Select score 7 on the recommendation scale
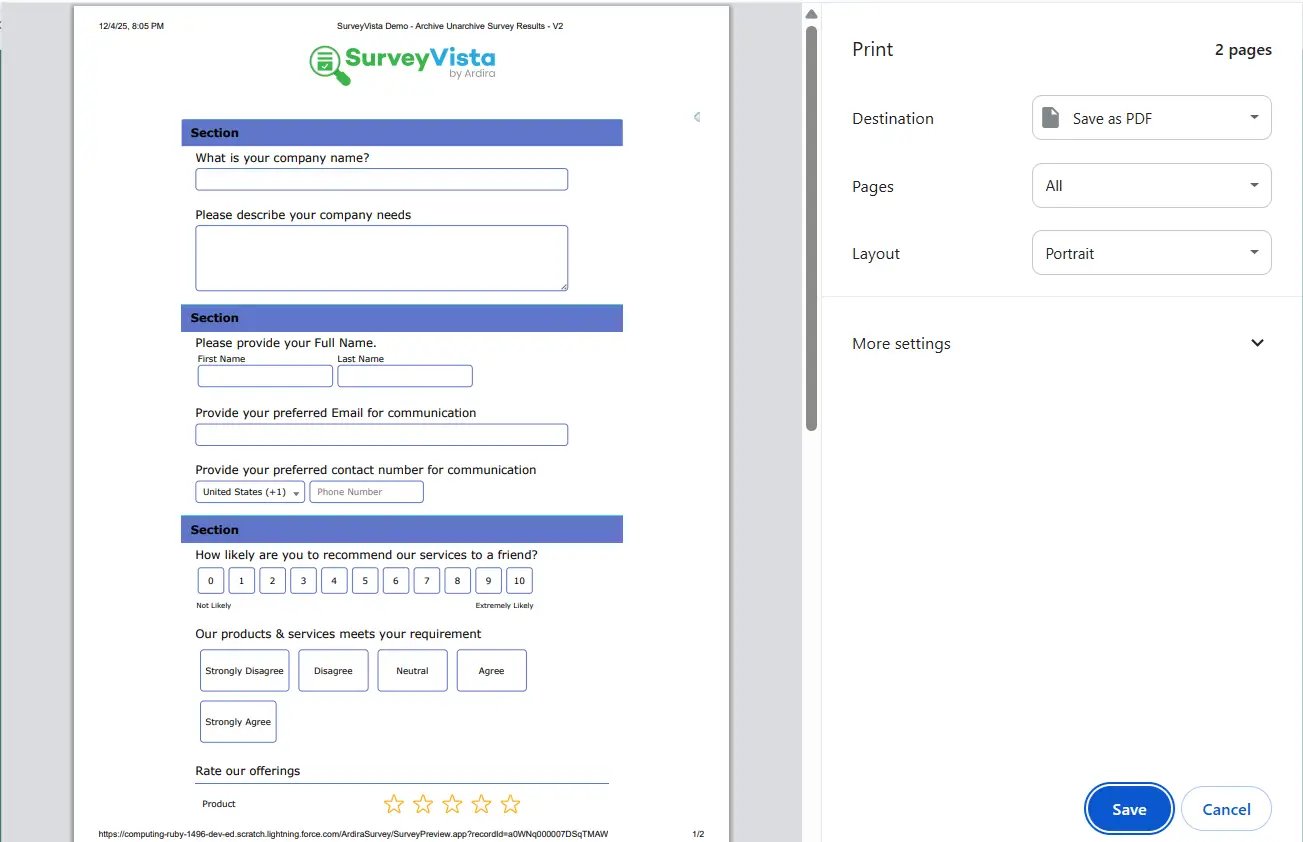The width and height of the screenshot is (1303, 842). (427, 581)
